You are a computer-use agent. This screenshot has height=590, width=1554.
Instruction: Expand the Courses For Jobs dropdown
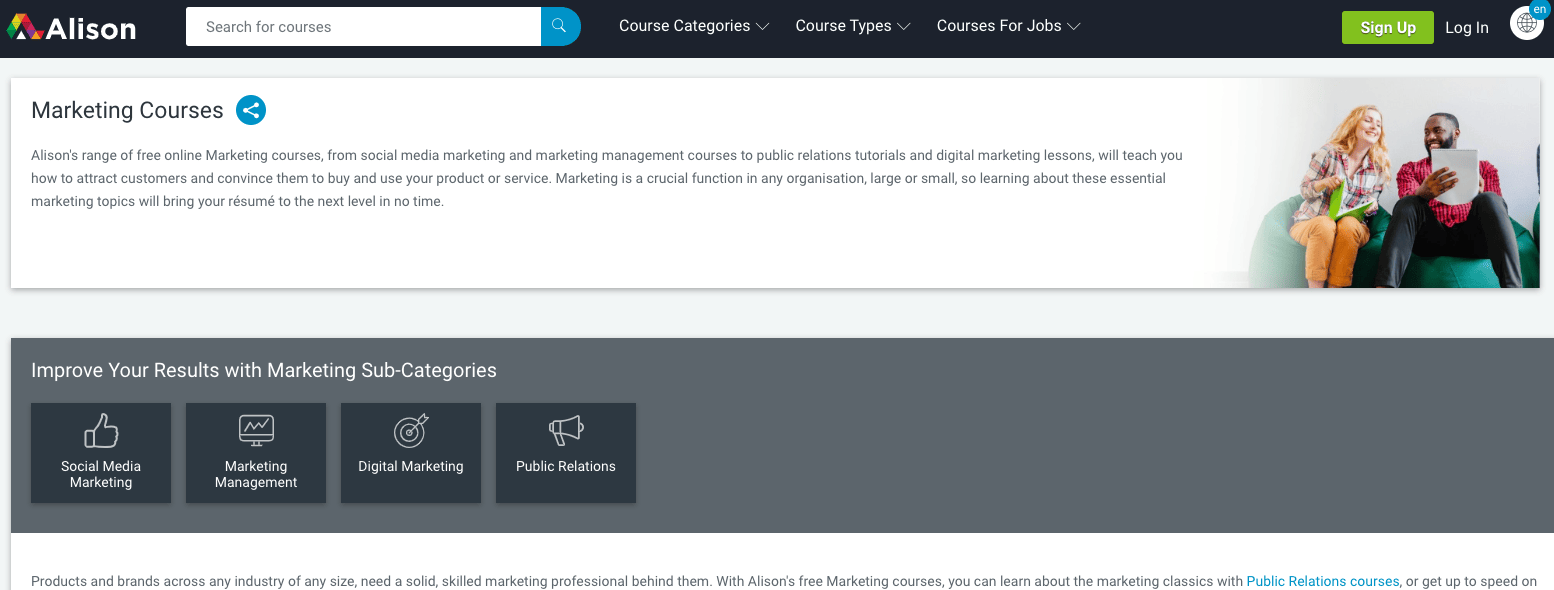tap(1008, 27)
